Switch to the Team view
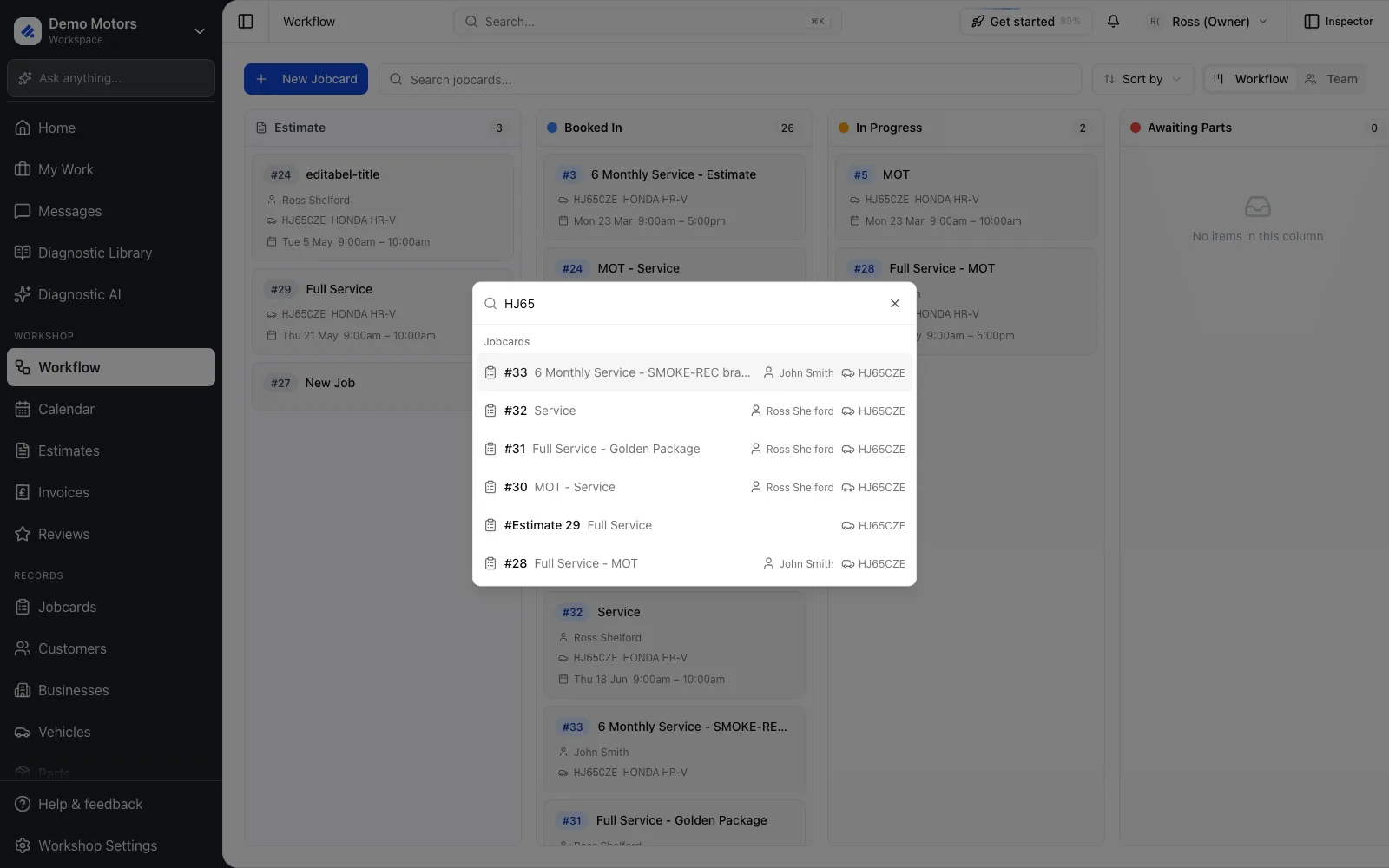Screen dimensions: 1389x868 click(x=1332, y=79)
